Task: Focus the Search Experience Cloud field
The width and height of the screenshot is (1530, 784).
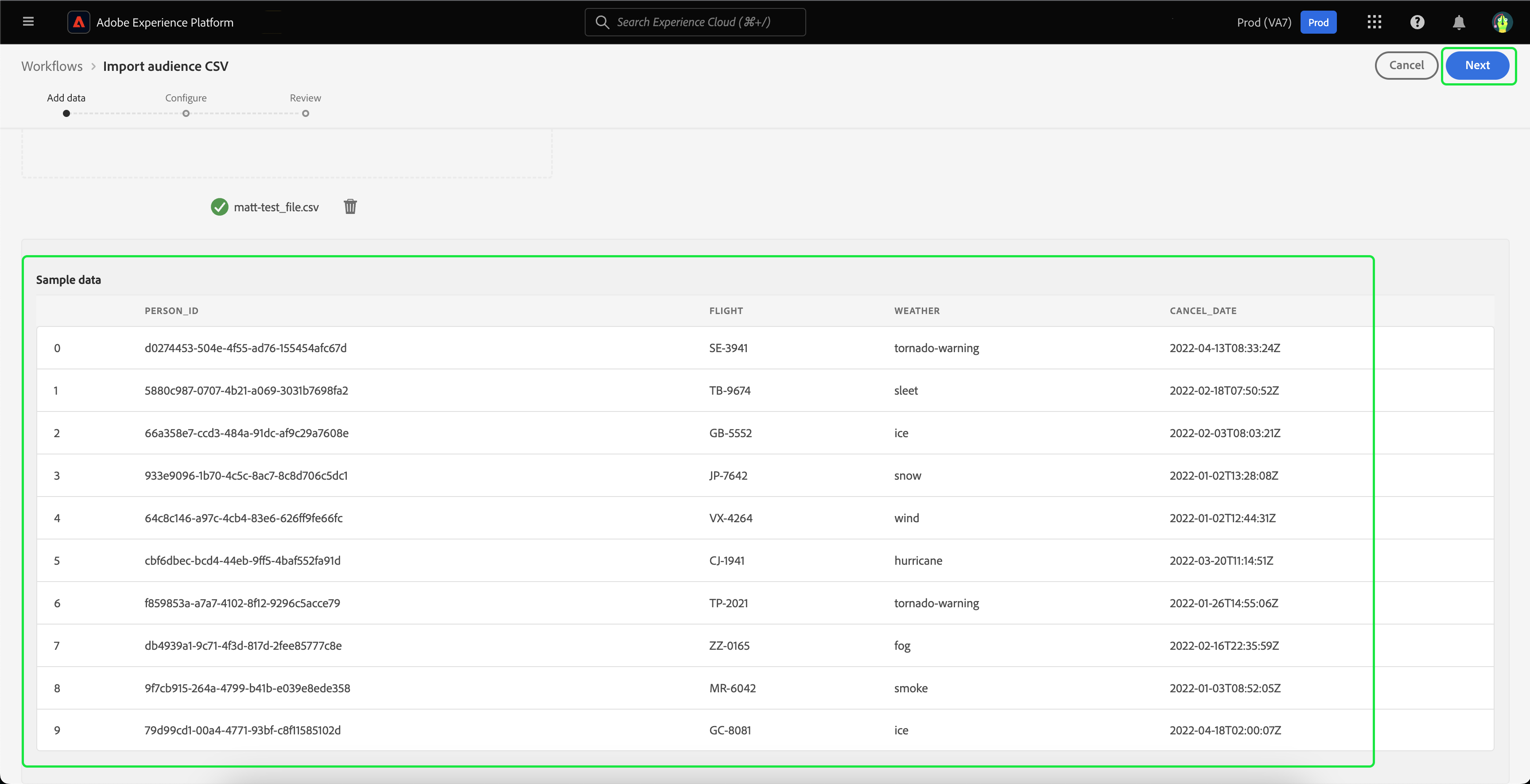Action: pos(695,22)
